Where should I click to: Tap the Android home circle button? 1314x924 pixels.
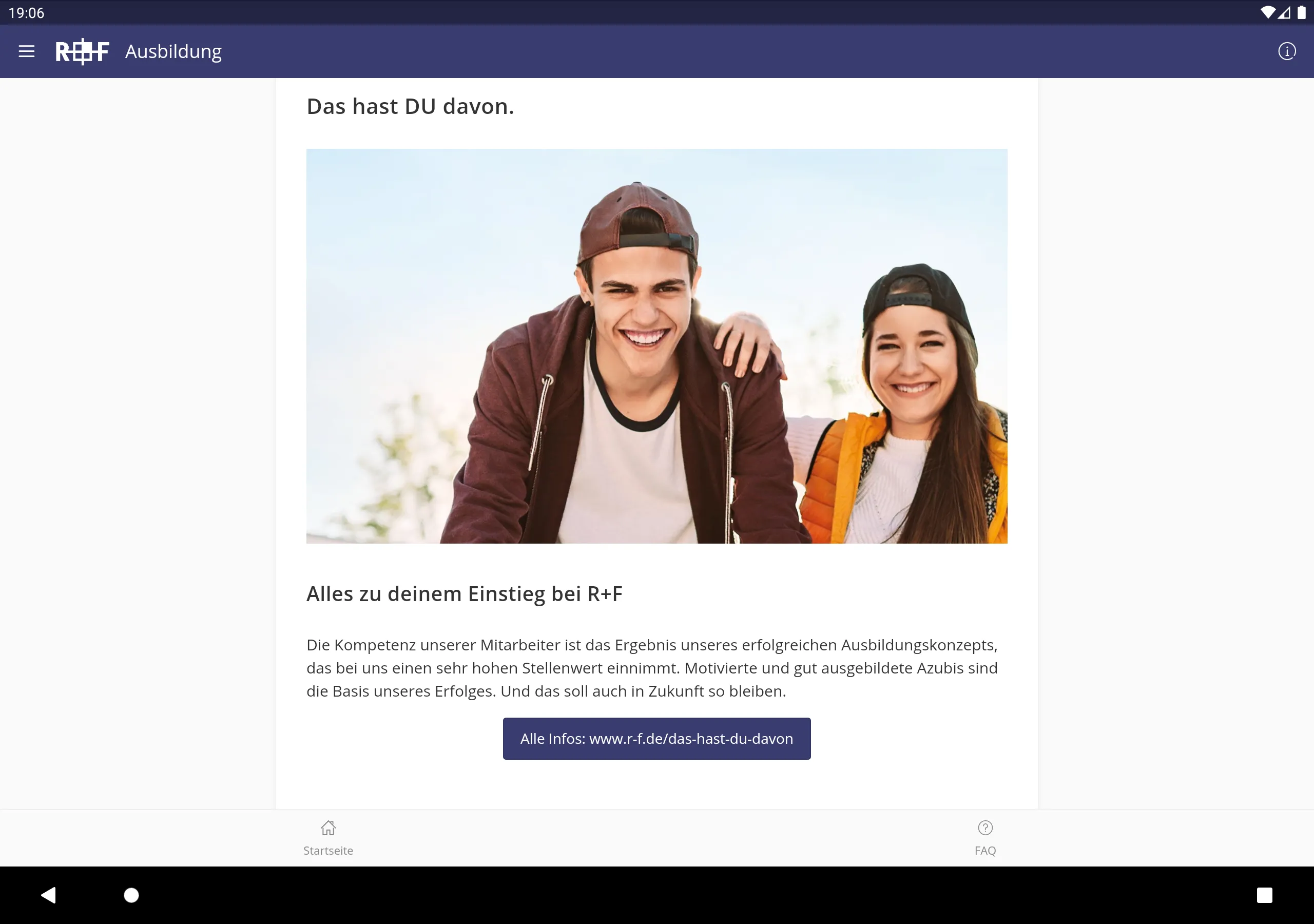click(x=131, y=895)
